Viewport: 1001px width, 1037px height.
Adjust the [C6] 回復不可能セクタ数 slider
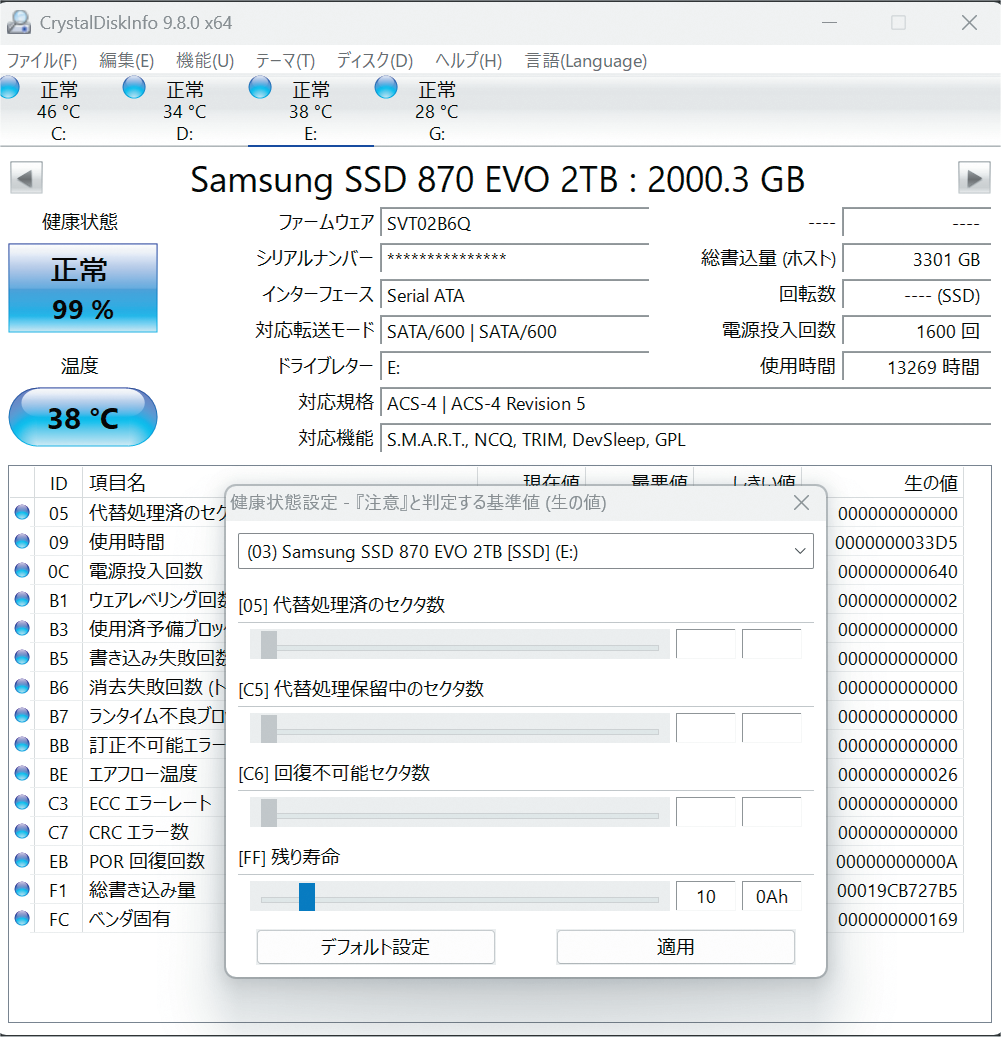(460, 813)
